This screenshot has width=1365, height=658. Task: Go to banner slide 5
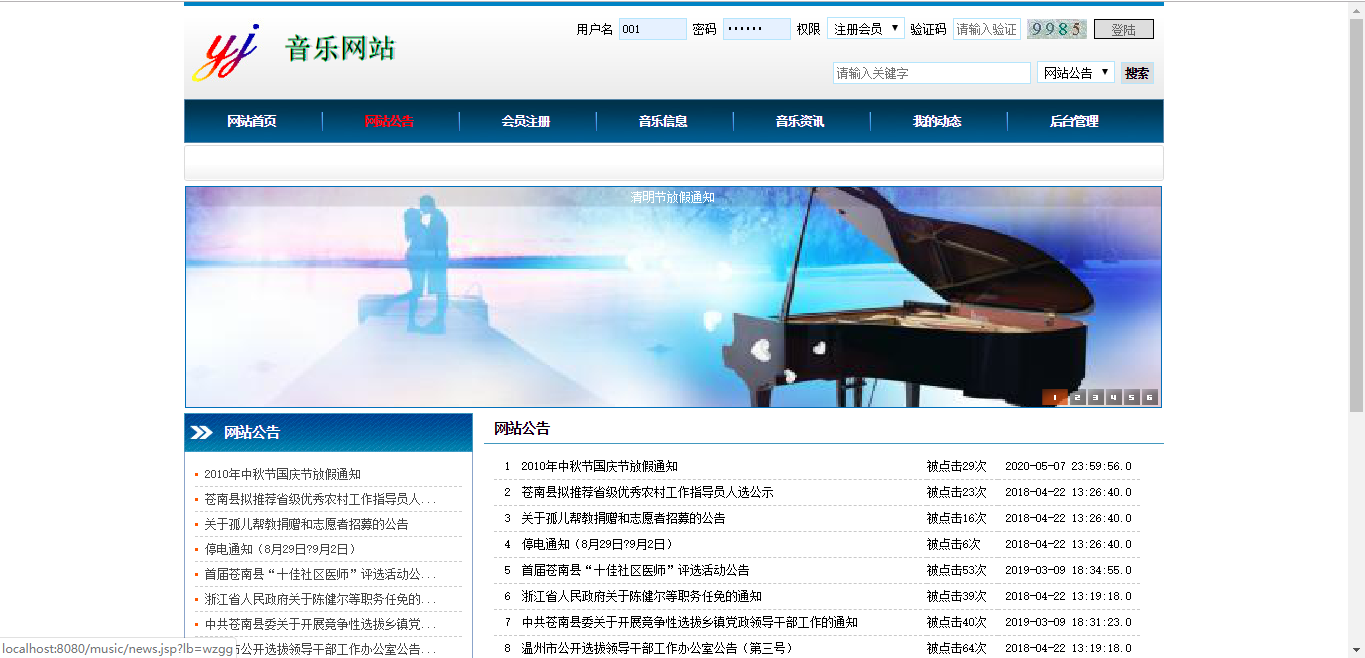point(1132,397)
